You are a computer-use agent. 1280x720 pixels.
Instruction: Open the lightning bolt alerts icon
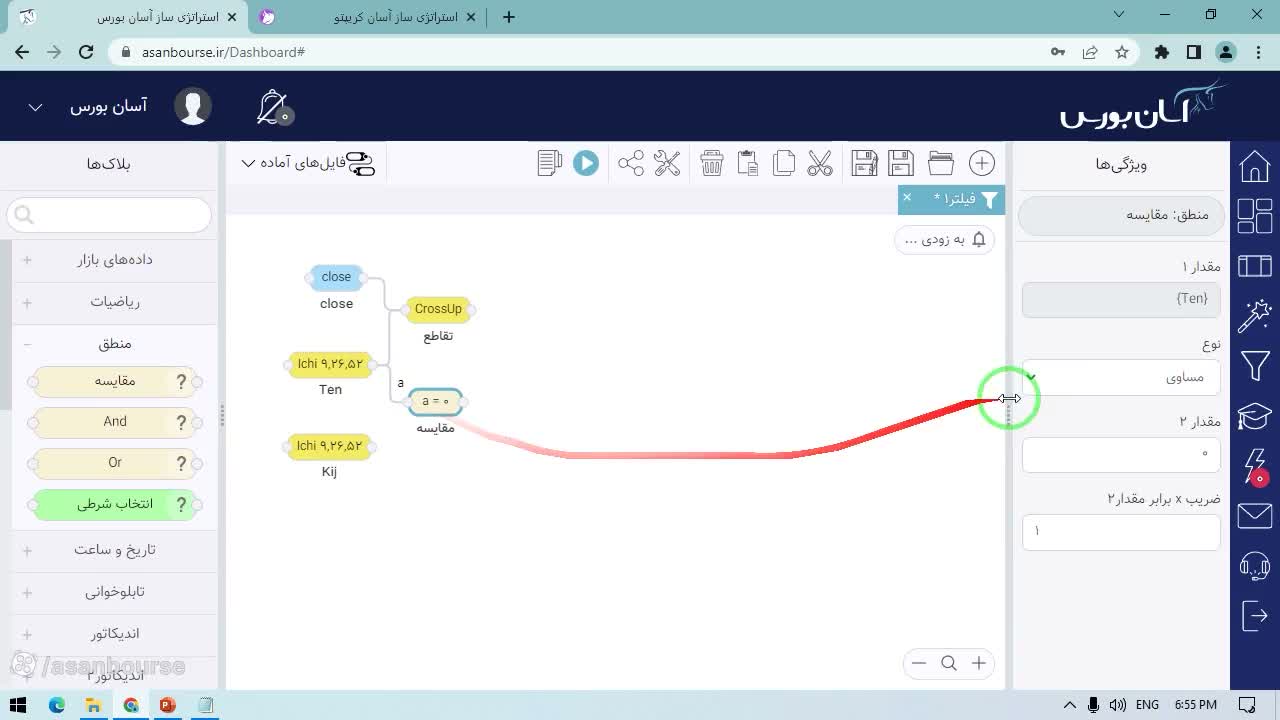pos(1255,466)
